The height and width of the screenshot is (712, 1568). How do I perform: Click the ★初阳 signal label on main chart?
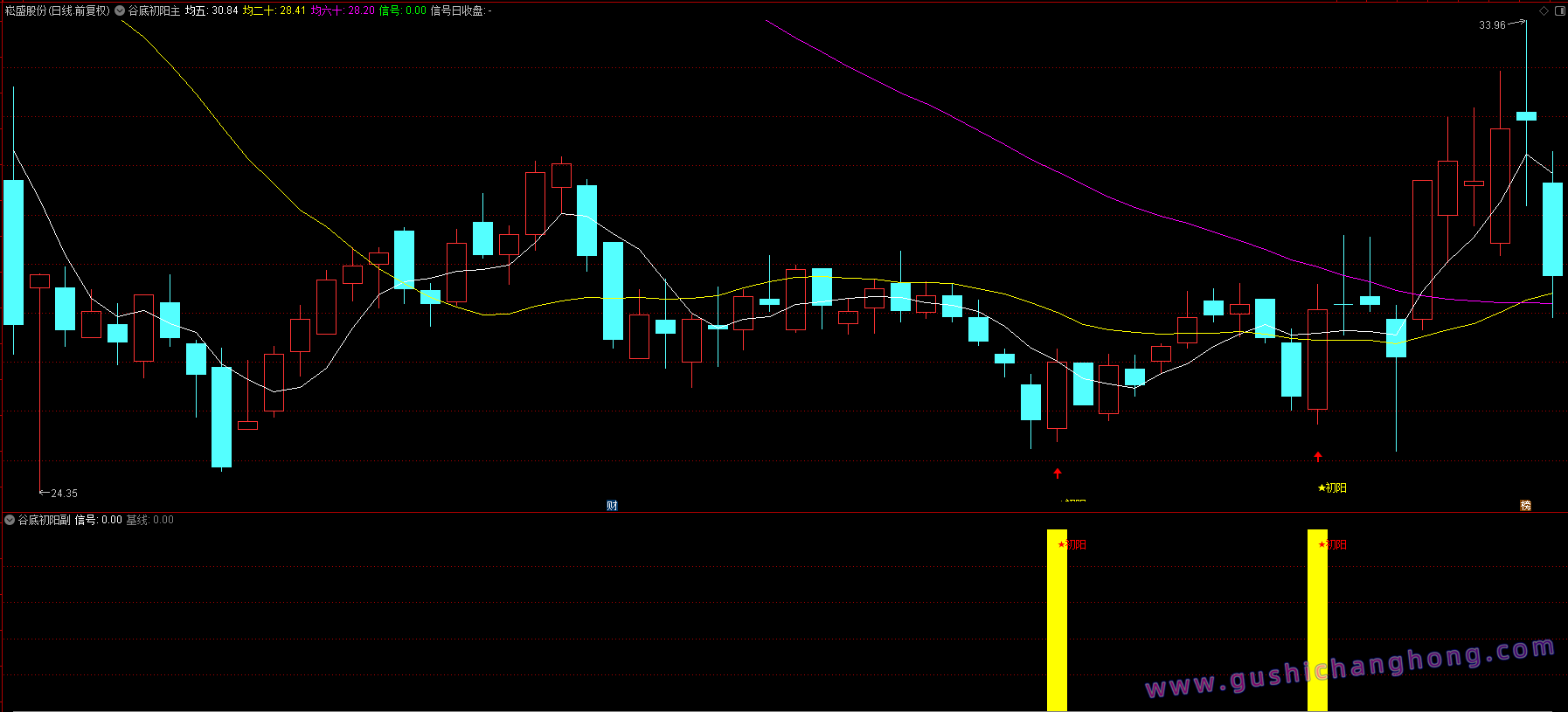(x=1332, y=487)
